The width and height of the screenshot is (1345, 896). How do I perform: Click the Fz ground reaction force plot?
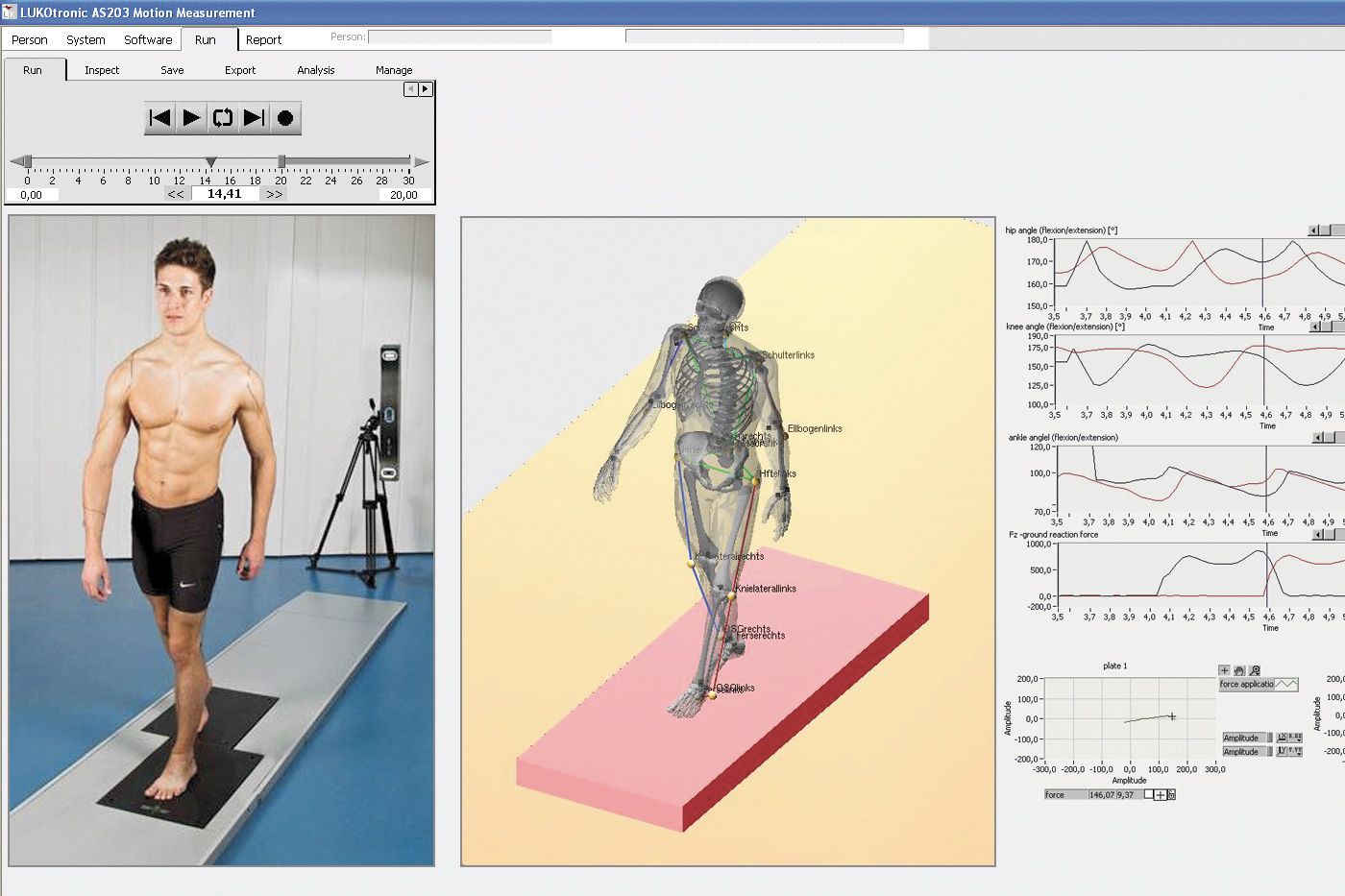1201,576
